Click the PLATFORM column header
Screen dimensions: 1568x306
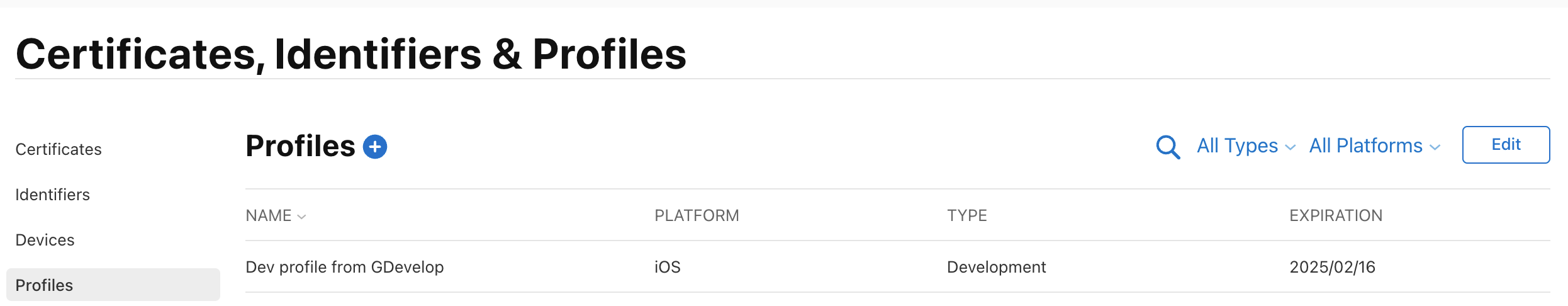(x=697, y=216)
